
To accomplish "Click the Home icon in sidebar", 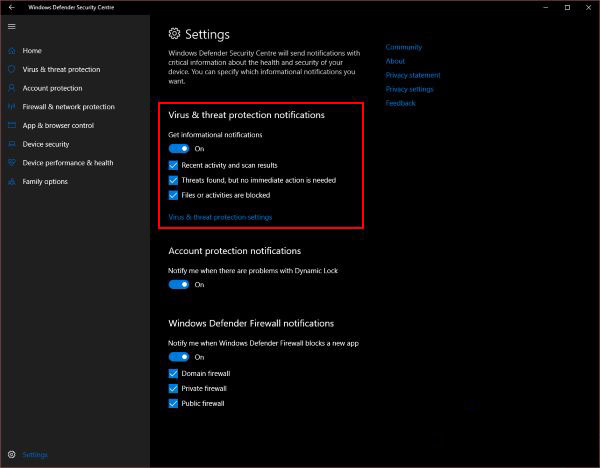I will click(11, 51).
